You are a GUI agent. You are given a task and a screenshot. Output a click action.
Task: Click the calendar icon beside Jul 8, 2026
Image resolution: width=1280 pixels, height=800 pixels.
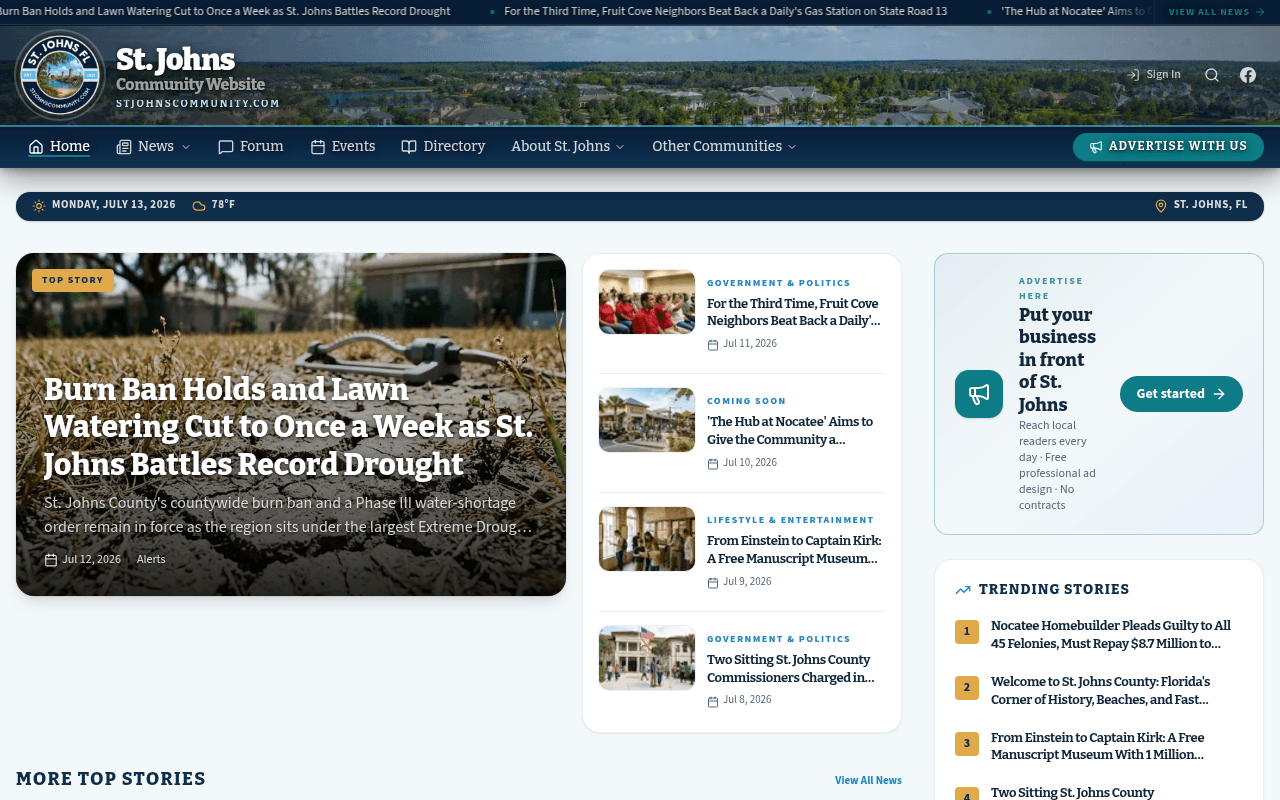713,702
